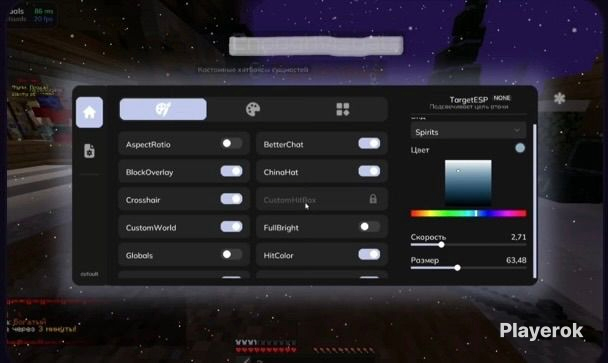Click the Spirits dropdown chevron arrow

517,131
